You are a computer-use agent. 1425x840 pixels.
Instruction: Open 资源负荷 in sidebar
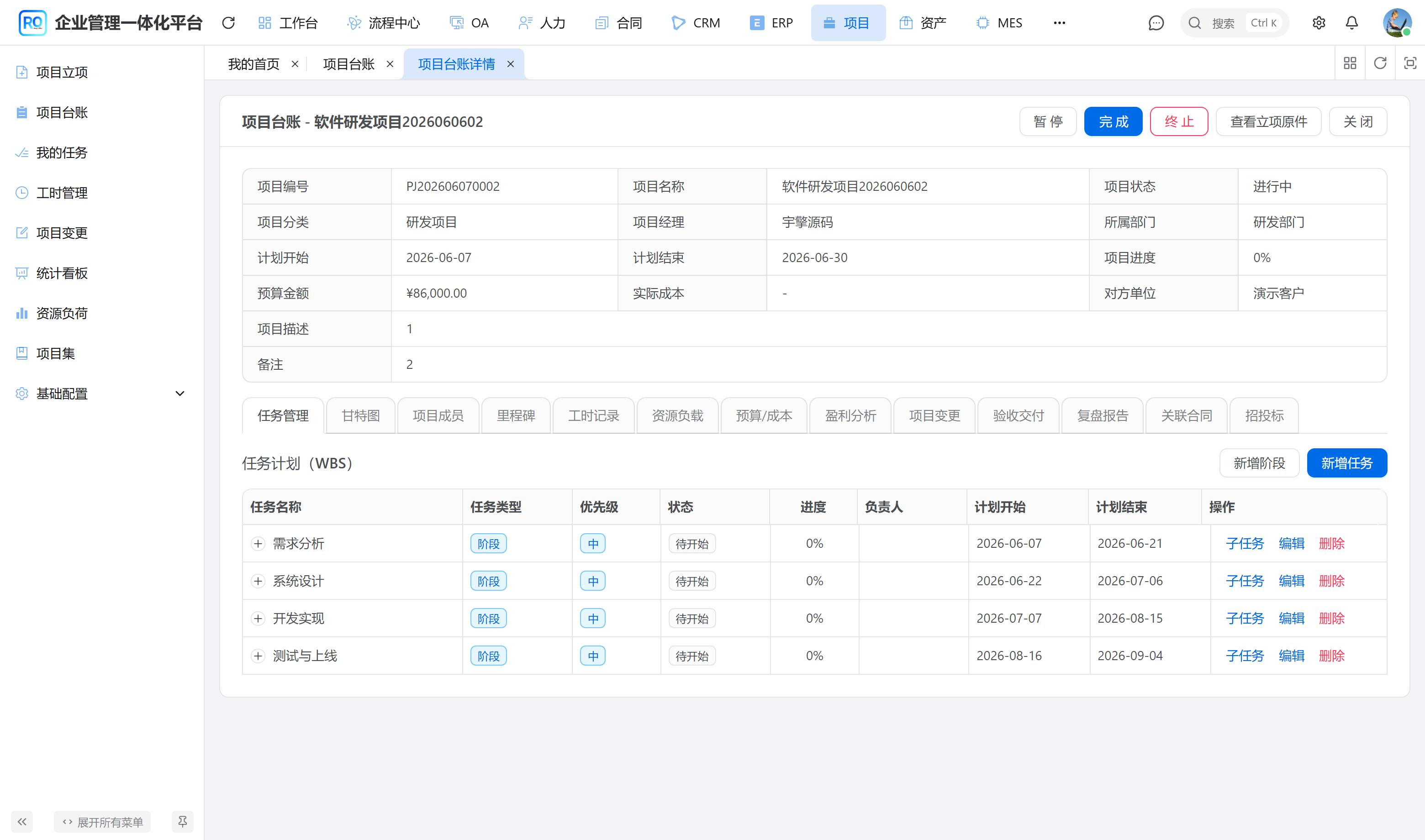coord(62,314)
